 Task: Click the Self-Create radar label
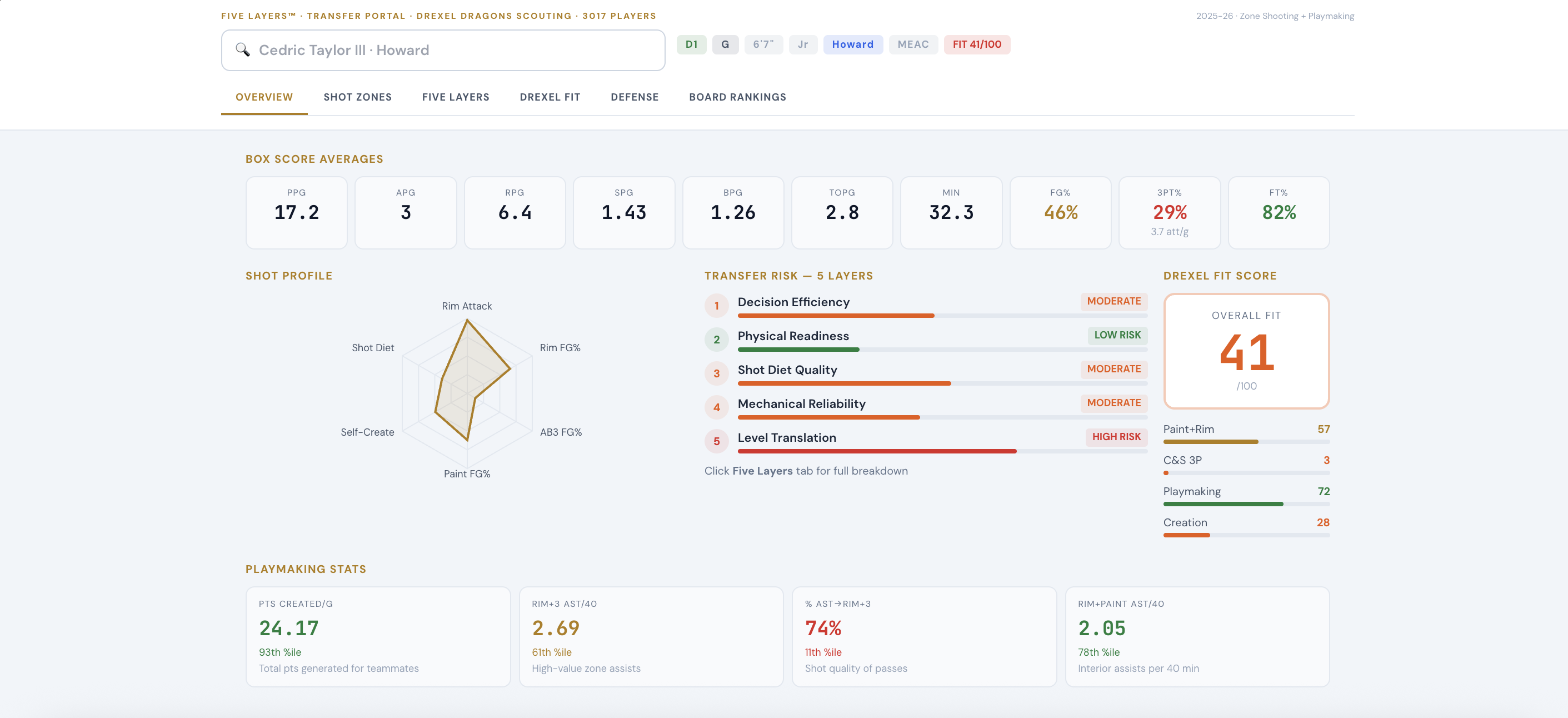pyautogui.click(x=367, y=432)
